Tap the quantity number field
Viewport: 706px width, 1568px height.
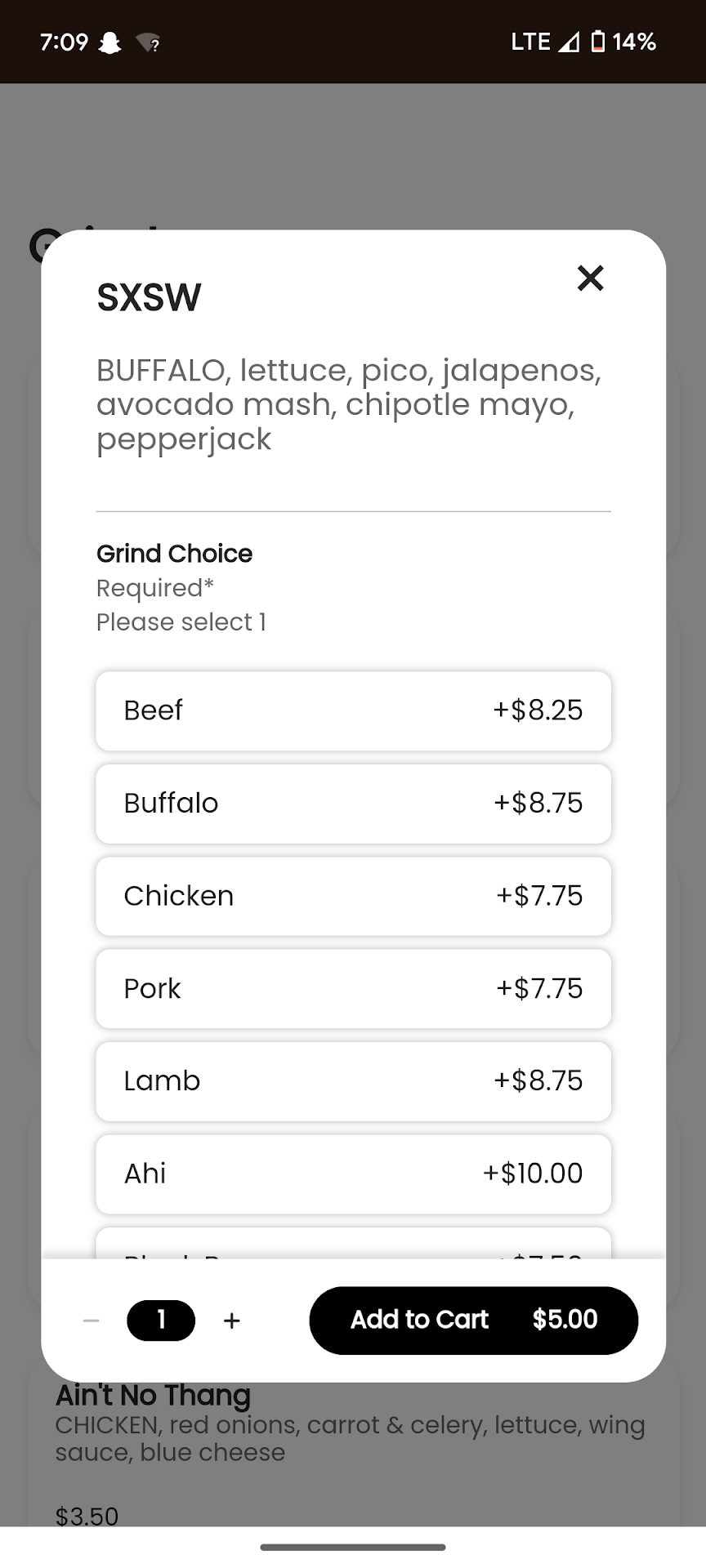pos(161,1321)
